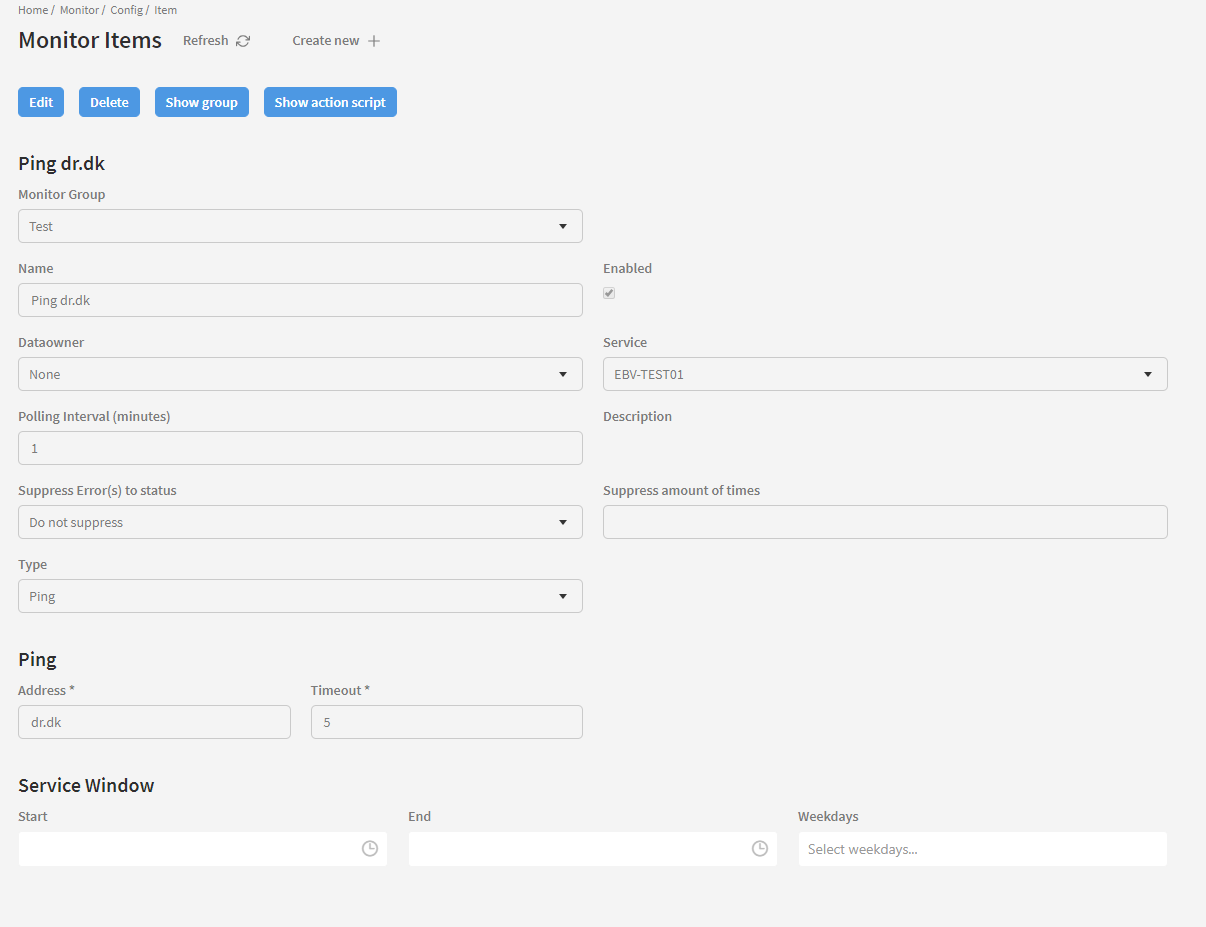This screenshot has width=1206, height=927.
Task: Expand the Service dropdown showing EBV-TEST01
Action: coord(885,374)
